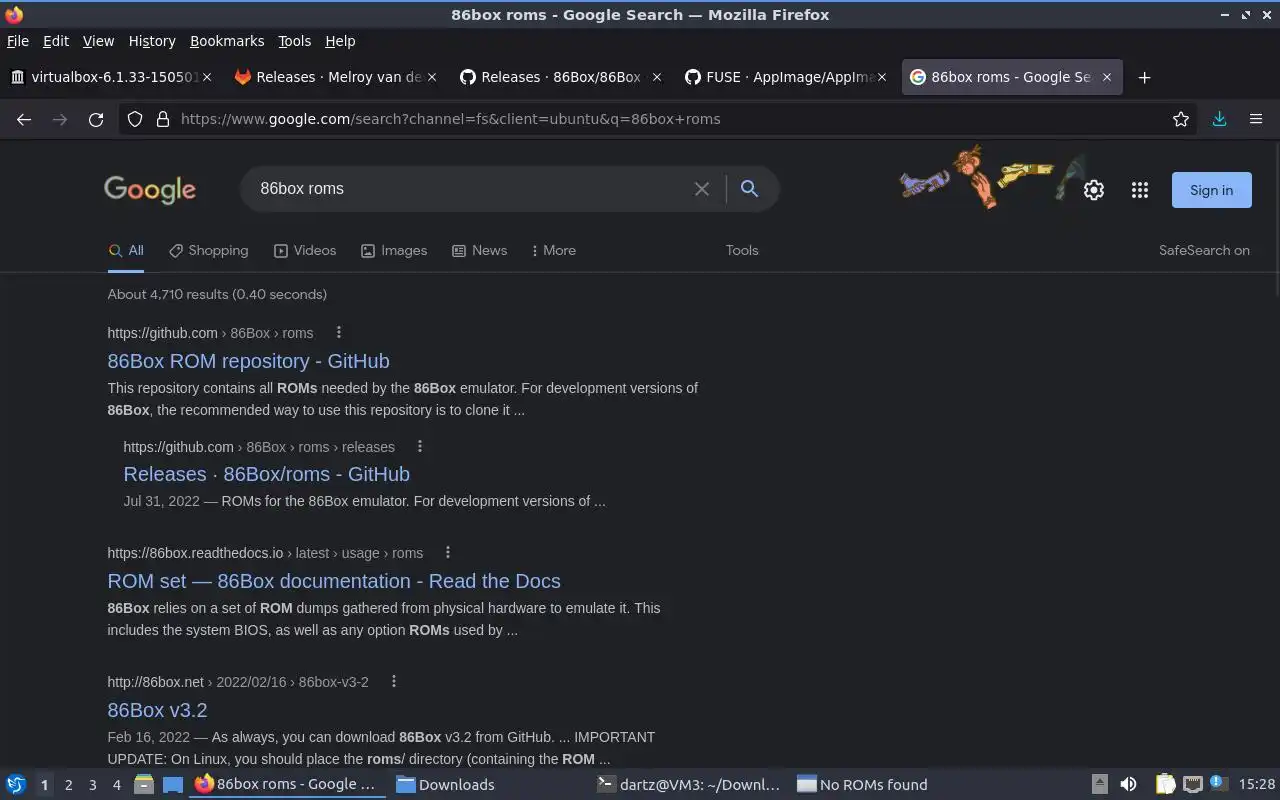
Task: Open the Help menu
Action: tap(340, 41)
